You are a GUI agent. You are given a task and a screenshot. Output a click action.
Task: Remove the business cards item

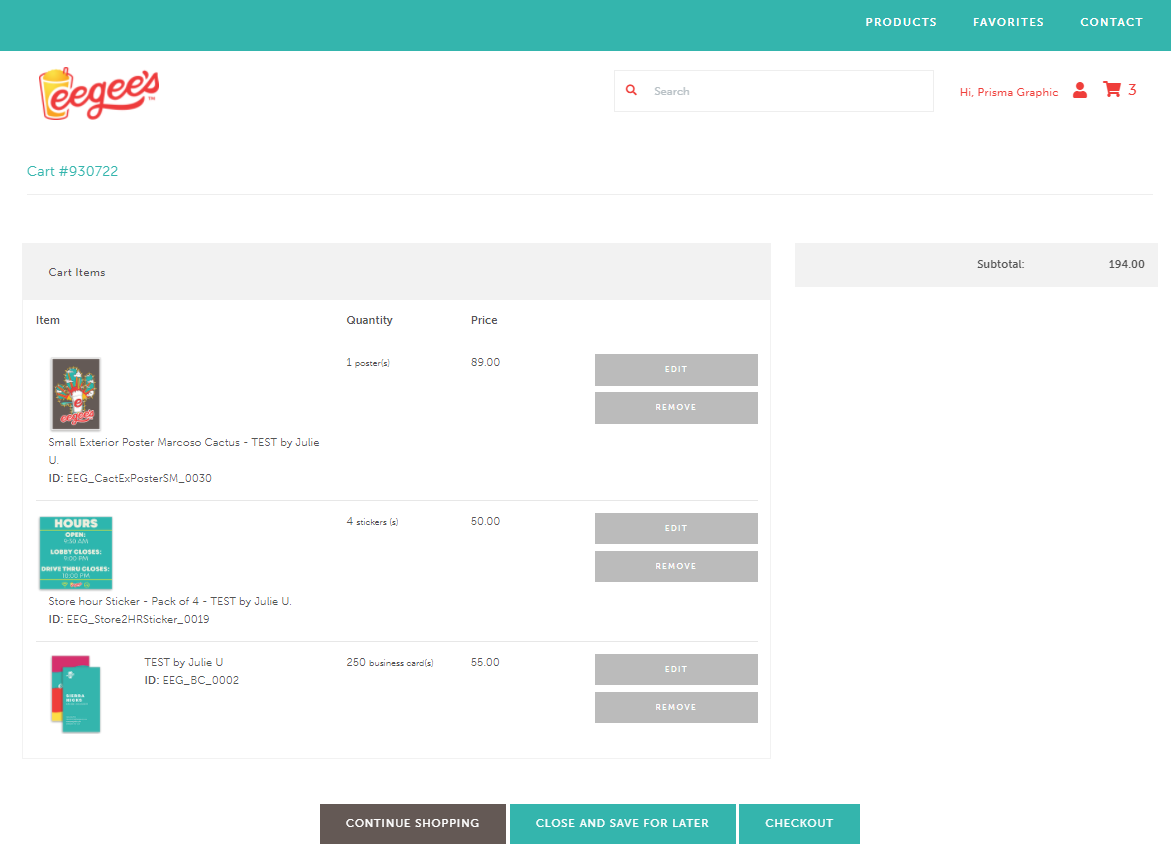click(676, 707)
